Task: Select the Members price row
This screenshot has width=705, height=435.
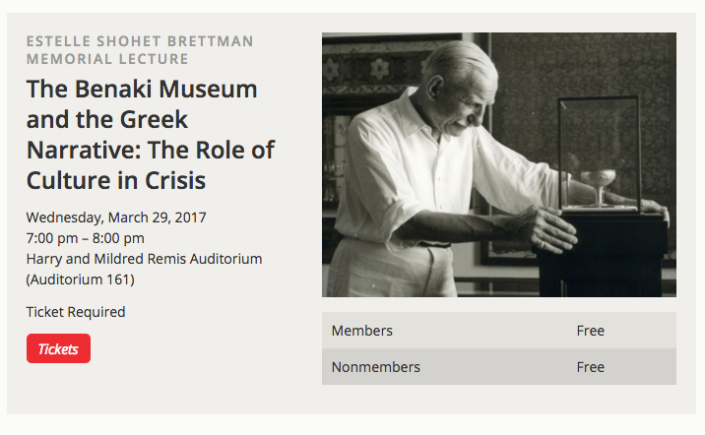Action: (x=499, y=331)
